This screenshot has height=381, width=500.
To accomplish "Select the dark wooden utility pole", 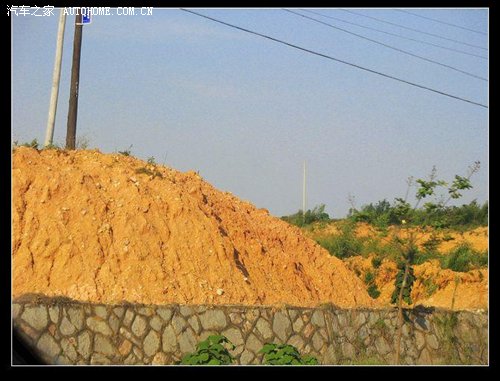I will tap(74, 80).
